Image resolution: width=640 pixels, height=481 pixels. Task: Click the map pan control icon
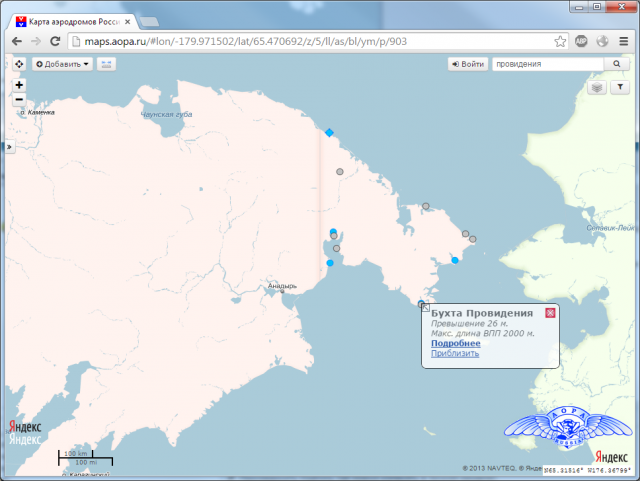tap(19, 64)
